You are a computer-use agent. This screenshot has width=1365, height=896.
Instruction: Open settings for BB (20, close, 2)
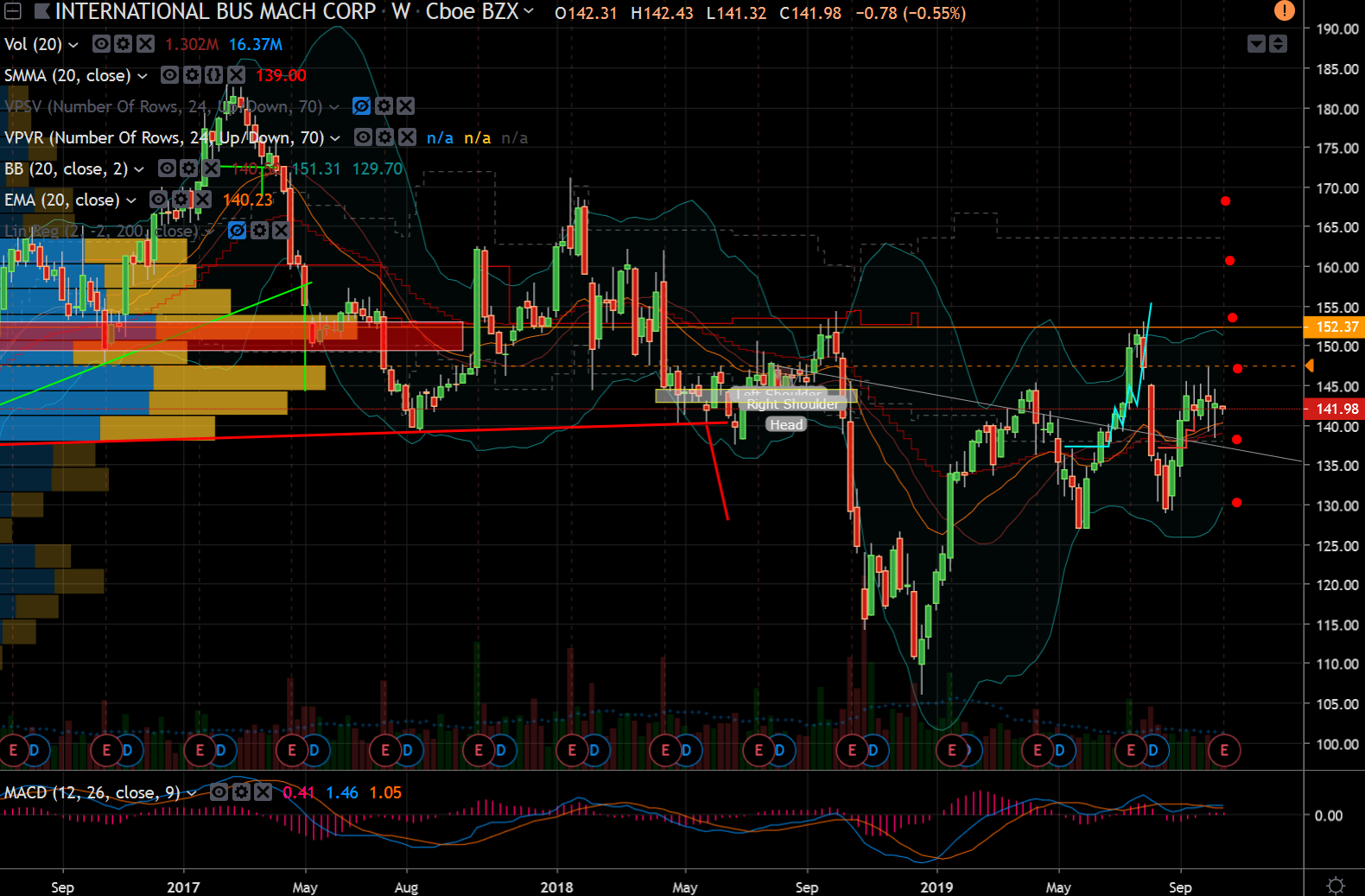[x=188, y=168]
